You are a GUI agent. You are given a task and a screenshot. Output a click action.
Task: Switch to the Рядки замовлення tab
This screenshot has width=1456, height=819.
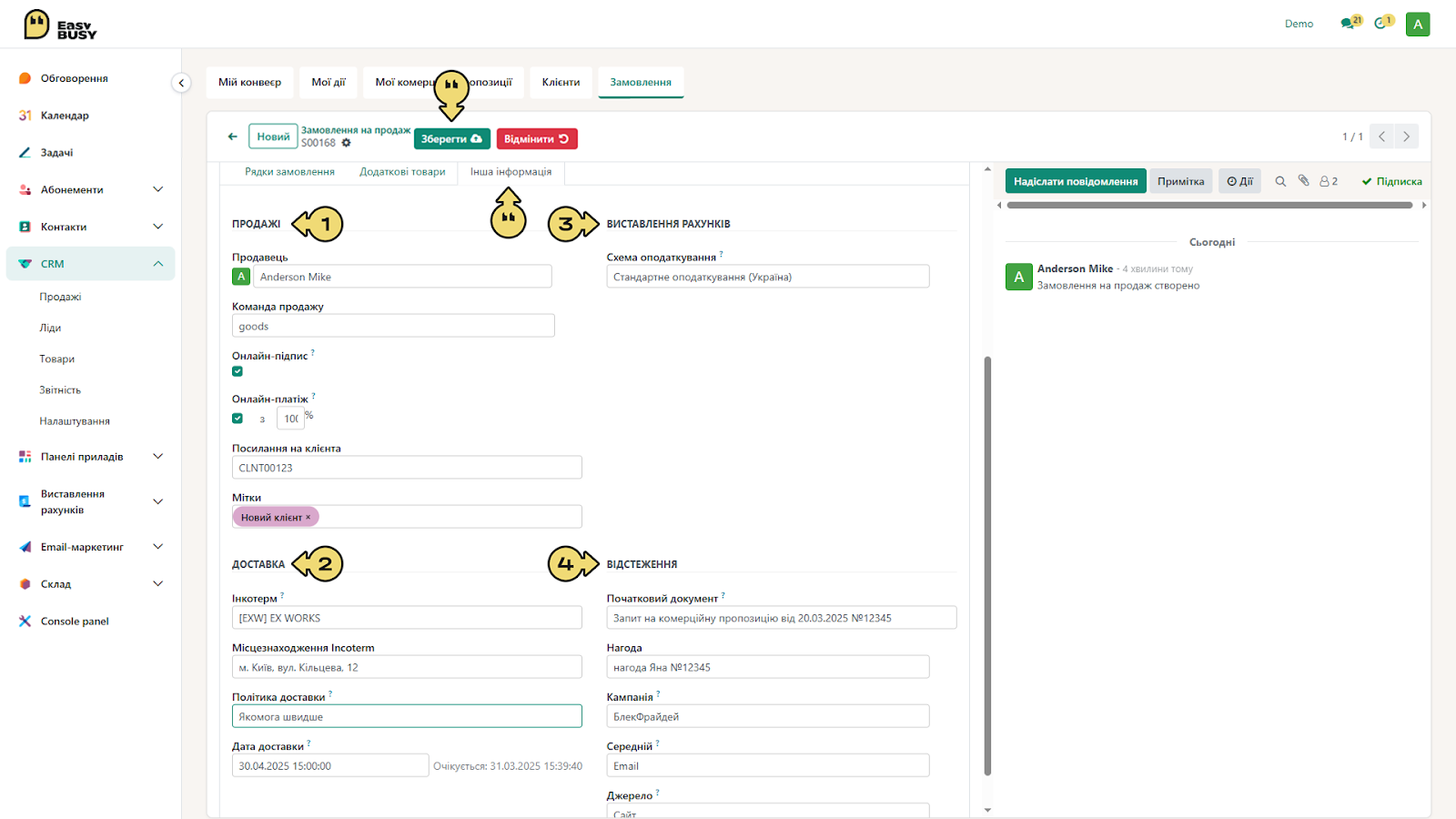pos(289,172)
